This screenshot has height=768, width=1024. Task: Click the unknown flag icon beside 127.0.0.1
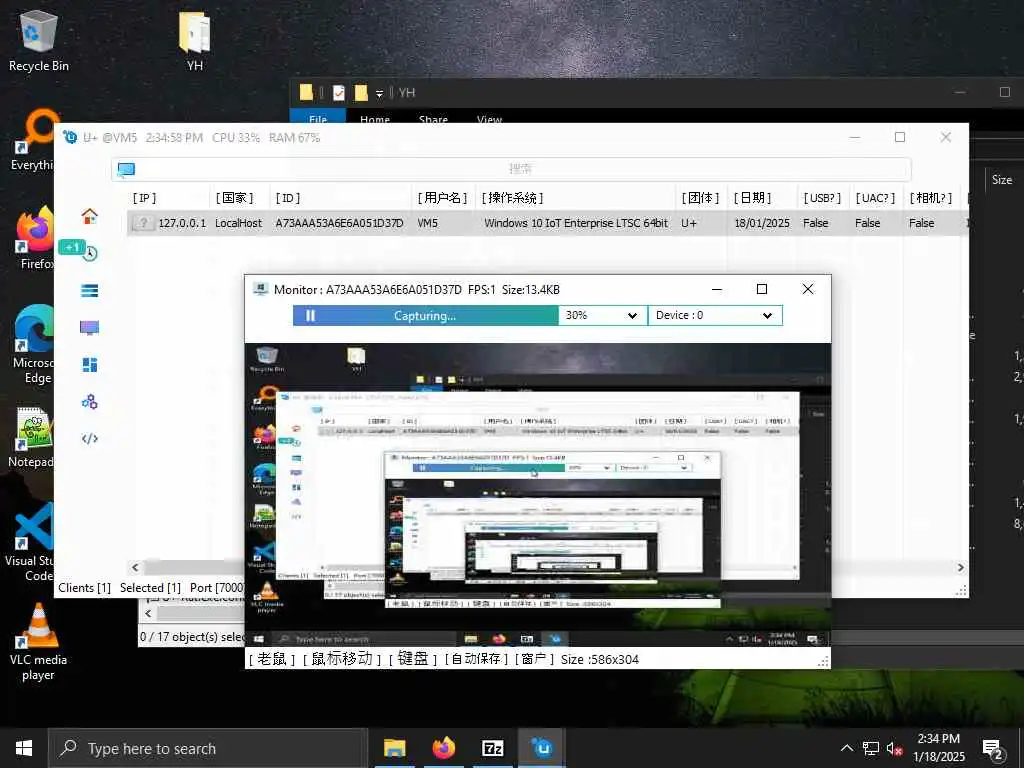coord(143,223)
